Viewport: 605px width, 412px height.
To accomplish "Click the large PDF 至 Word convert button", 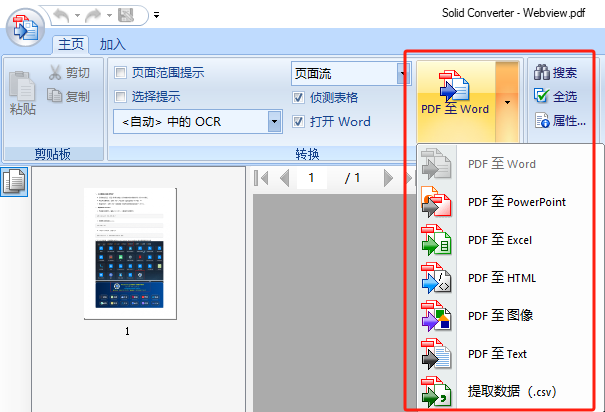I will point(455,101).
